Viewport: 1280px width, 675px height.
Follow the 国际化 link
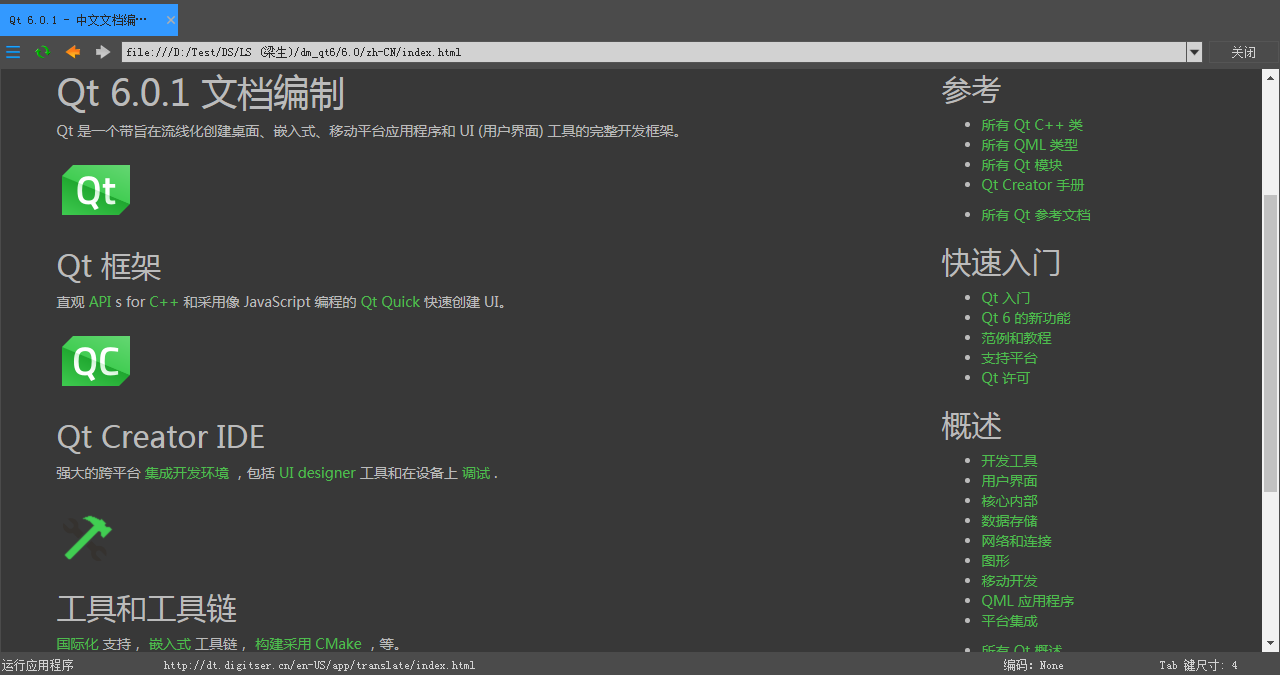tap(77, 644)
